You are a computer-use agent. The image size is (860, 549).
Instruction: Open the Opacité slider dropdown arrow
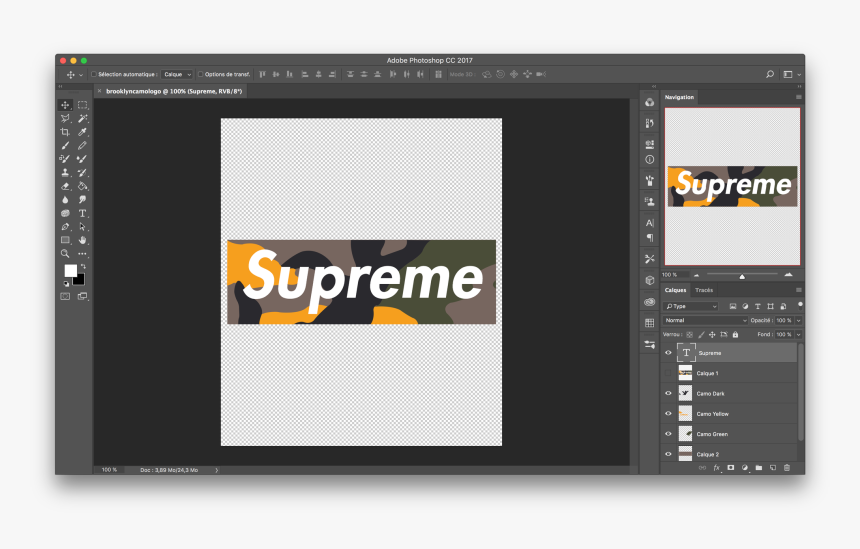coord(799,320)
